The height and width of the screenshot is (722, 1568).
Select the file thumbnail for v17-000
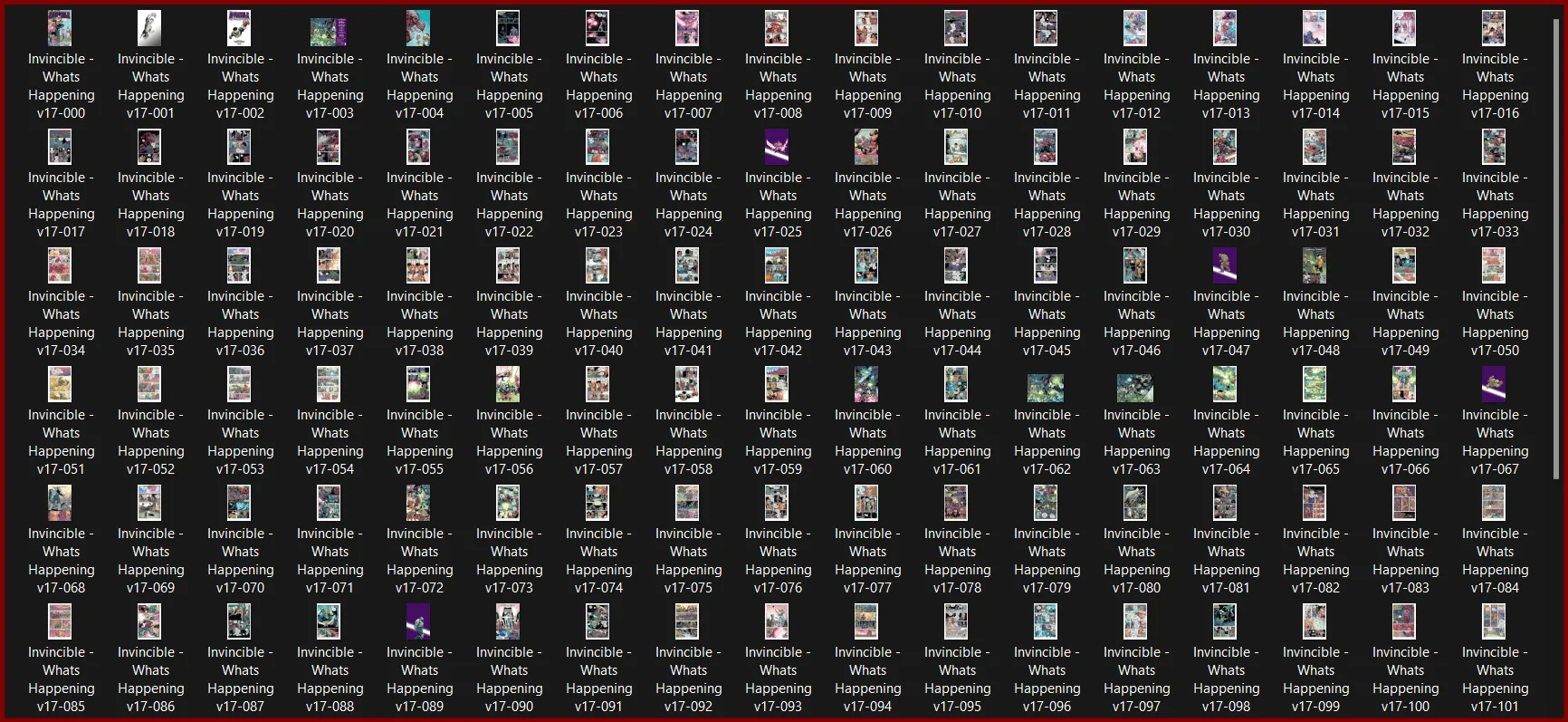[x=60, y=29]
